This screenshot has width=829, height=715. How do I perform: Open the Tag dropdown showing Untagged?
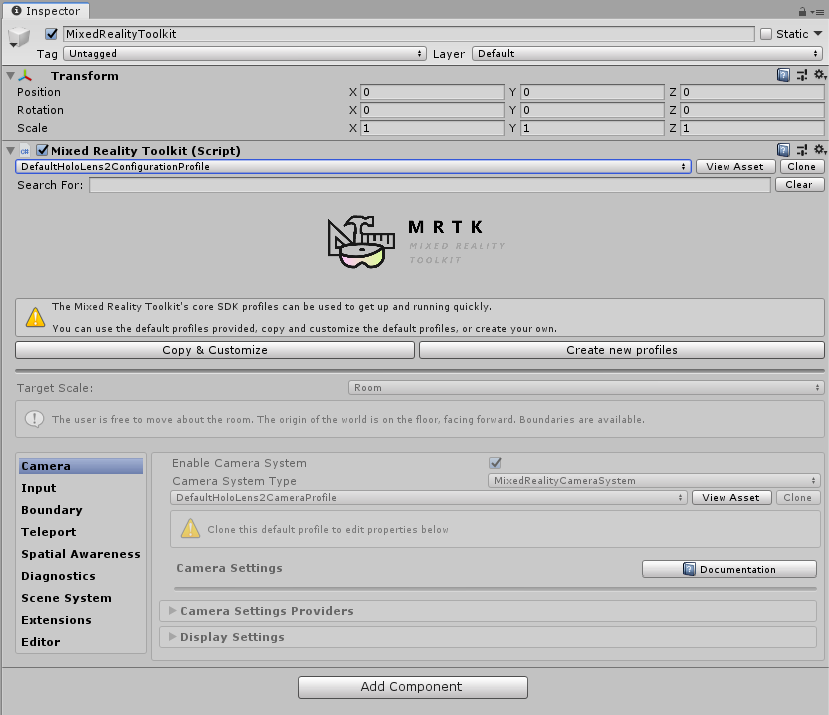pyautogui.click(x=245, y=53)
